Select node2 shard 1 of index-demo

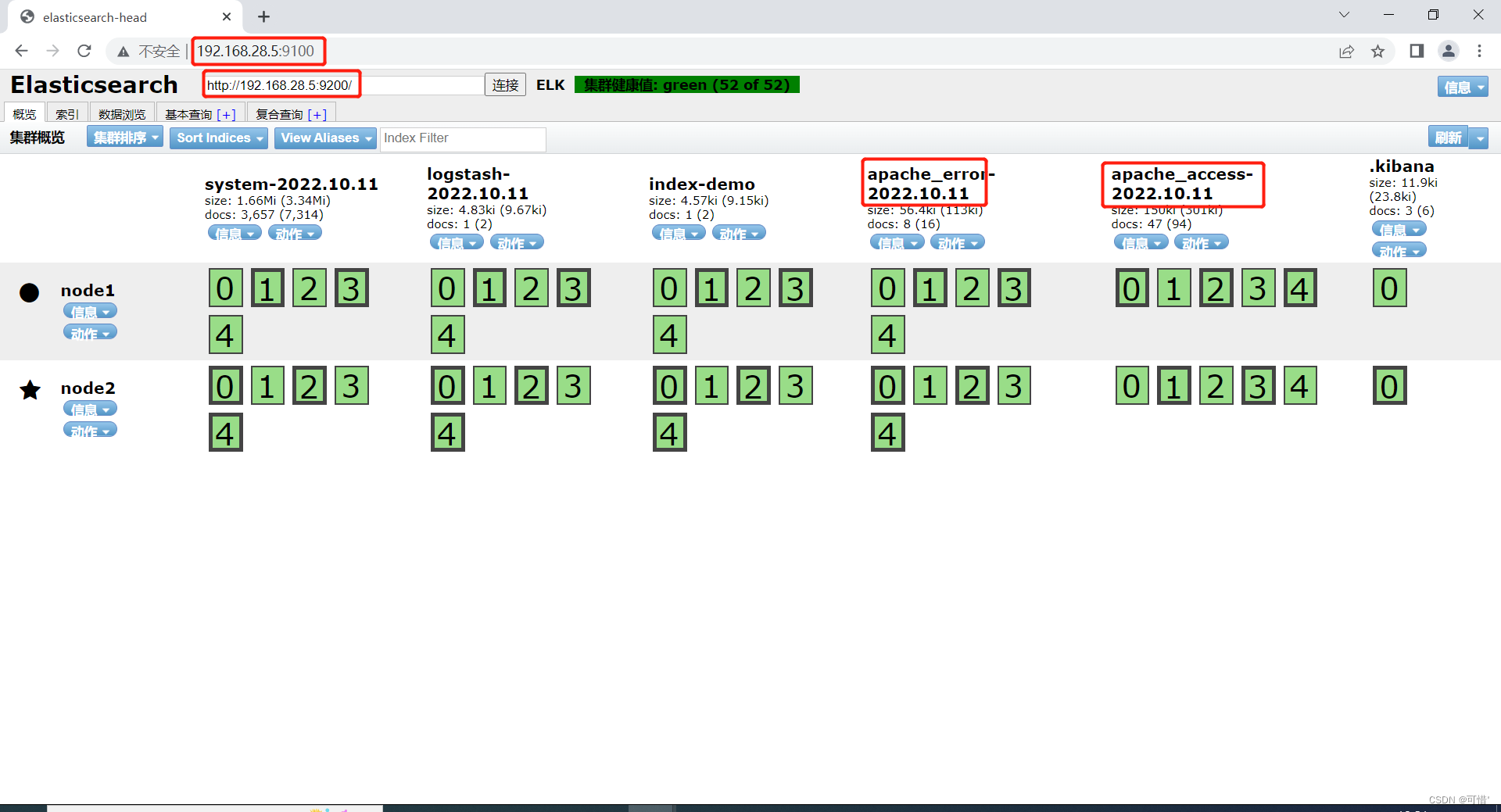pos(711,386)
